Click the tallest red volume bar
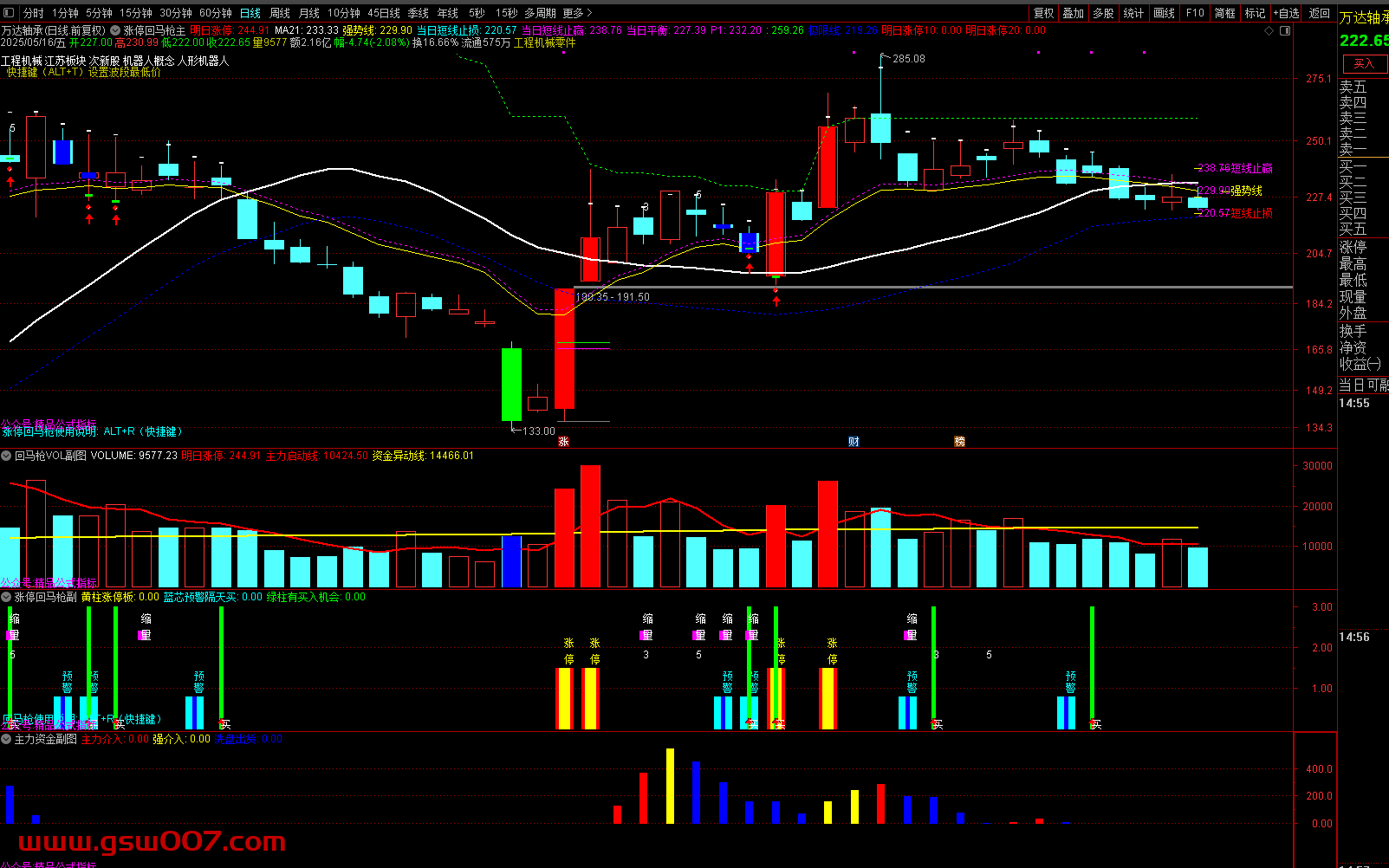The height and width of the screenshot is (868, 1389). 590,527
